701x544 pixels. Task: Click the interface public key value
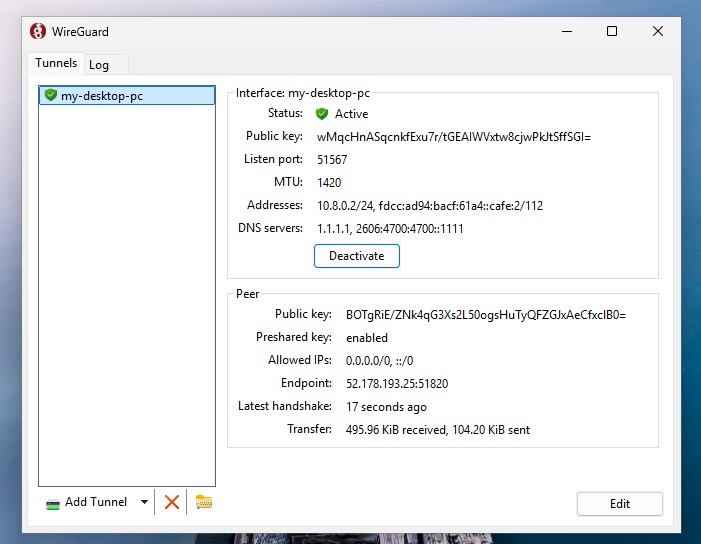point(454,137)
